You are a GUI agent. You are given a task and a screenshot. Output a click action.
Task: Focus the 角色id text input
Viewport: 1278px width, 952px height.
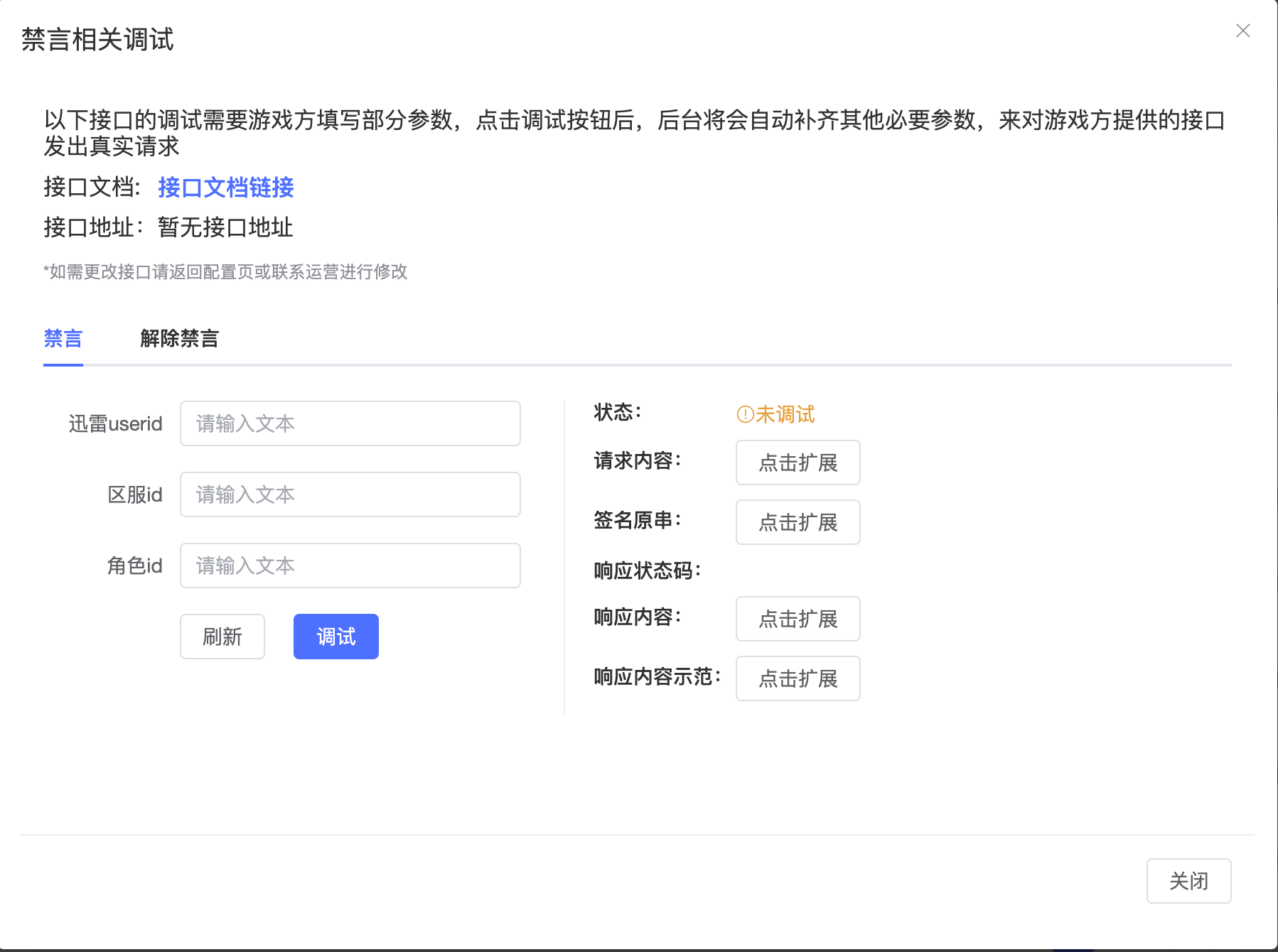click(350, 566)
